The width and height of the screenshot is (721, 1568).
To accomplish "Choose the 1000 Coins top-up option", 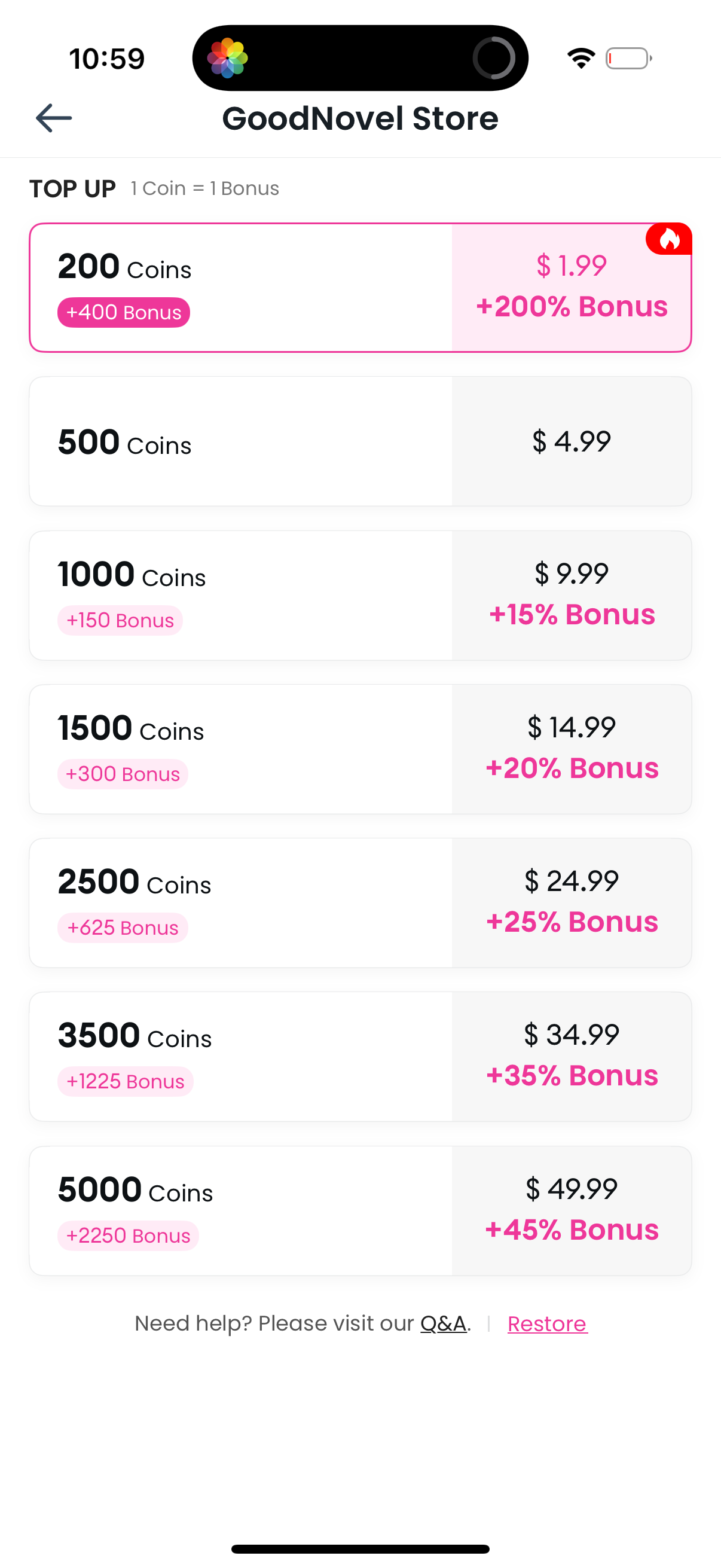I will [360, 595].
